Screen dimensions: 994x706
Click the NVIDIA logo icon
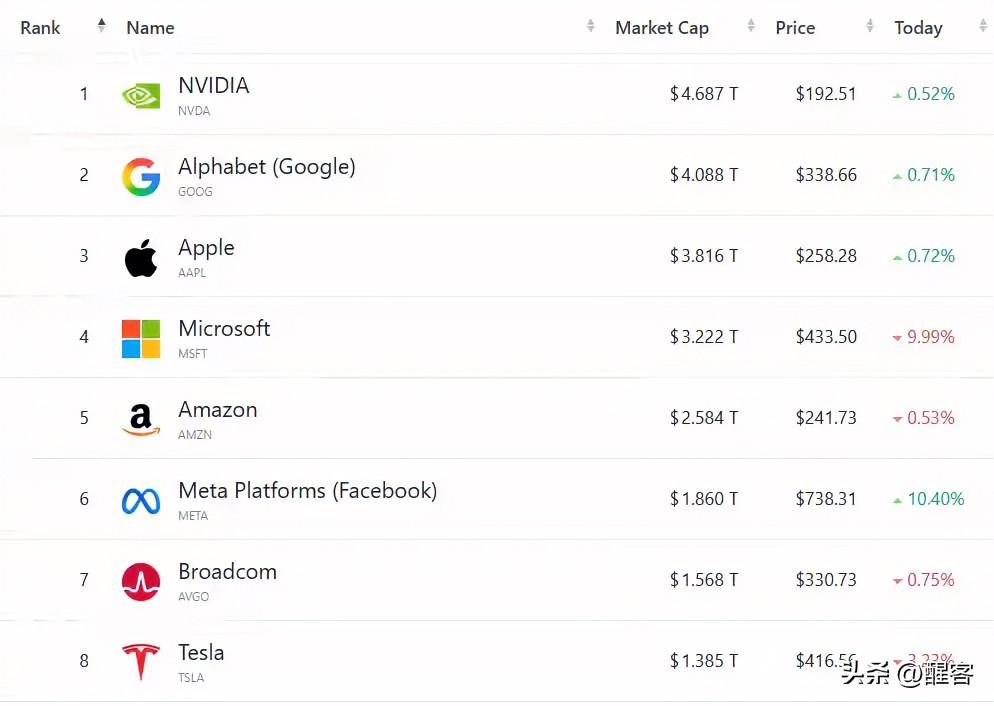pyautogui.click(x=141, y=95)
